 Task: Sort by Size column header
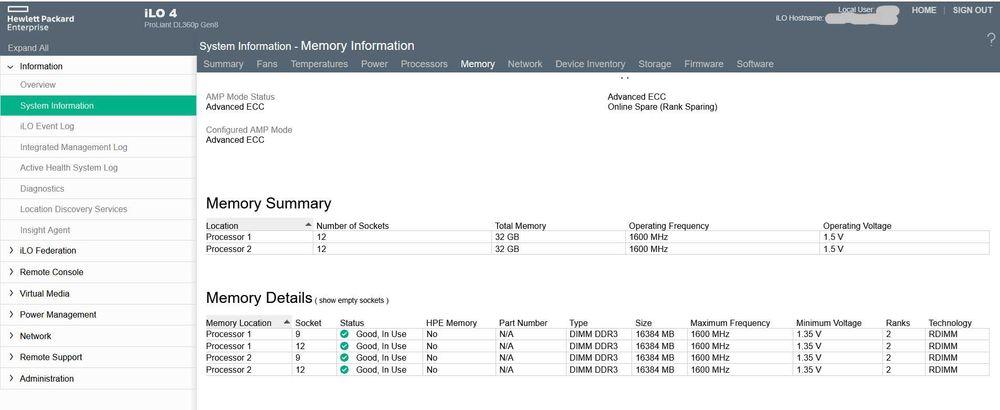point(643,323)
